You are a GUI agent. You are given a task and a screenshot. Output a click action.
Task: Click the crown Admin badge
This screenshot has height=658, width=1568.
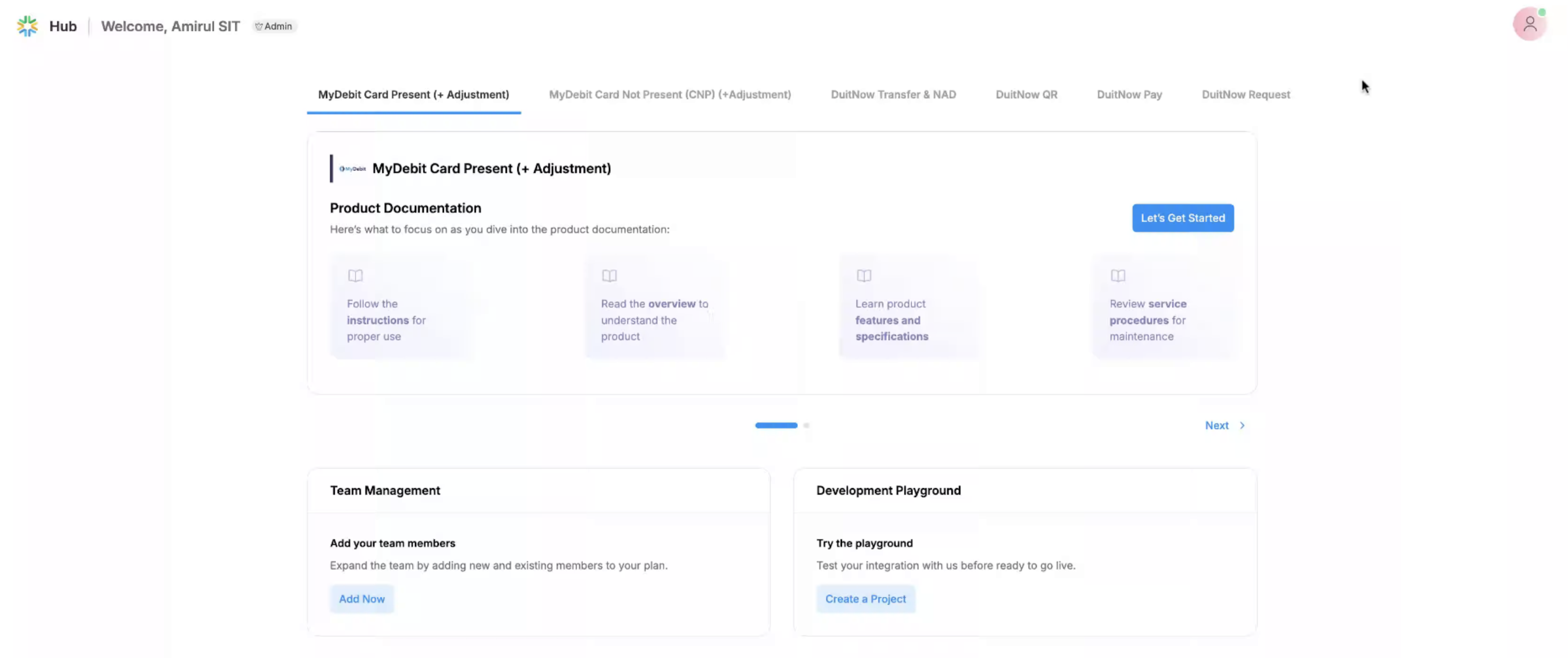coord(273,26)
